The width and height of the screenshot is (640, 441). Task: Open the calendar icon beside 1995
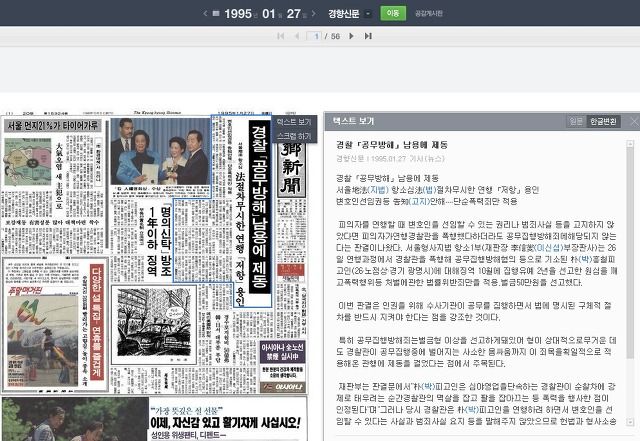(x=216, y=13)
